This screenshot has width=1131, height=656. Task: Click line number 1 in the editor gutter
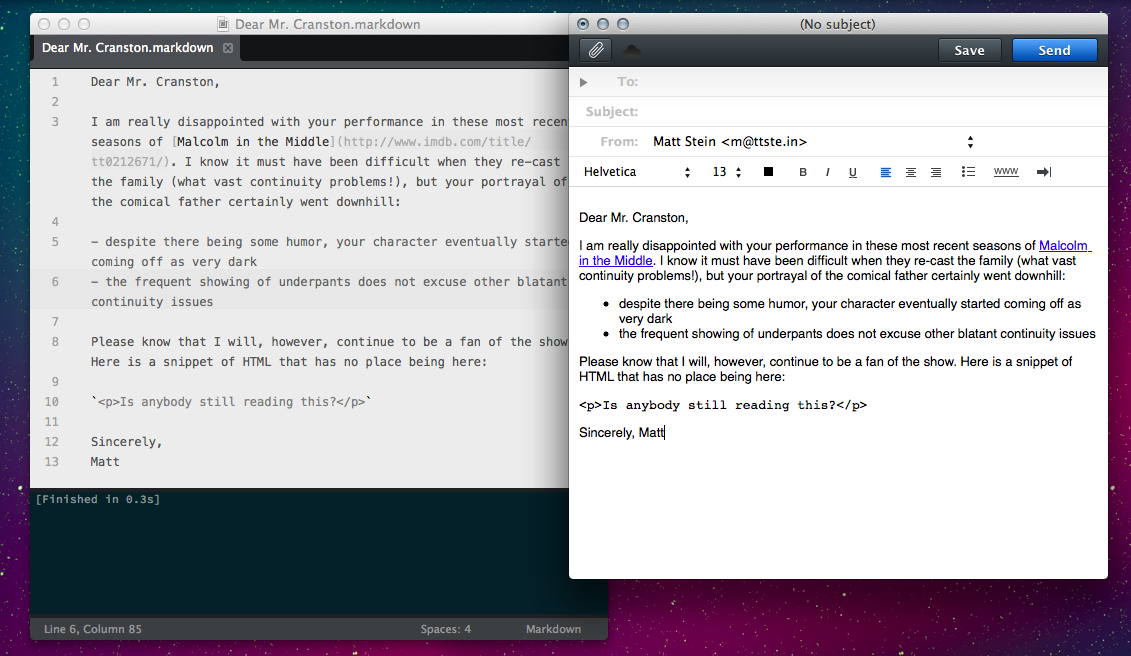tap(55, 82)
